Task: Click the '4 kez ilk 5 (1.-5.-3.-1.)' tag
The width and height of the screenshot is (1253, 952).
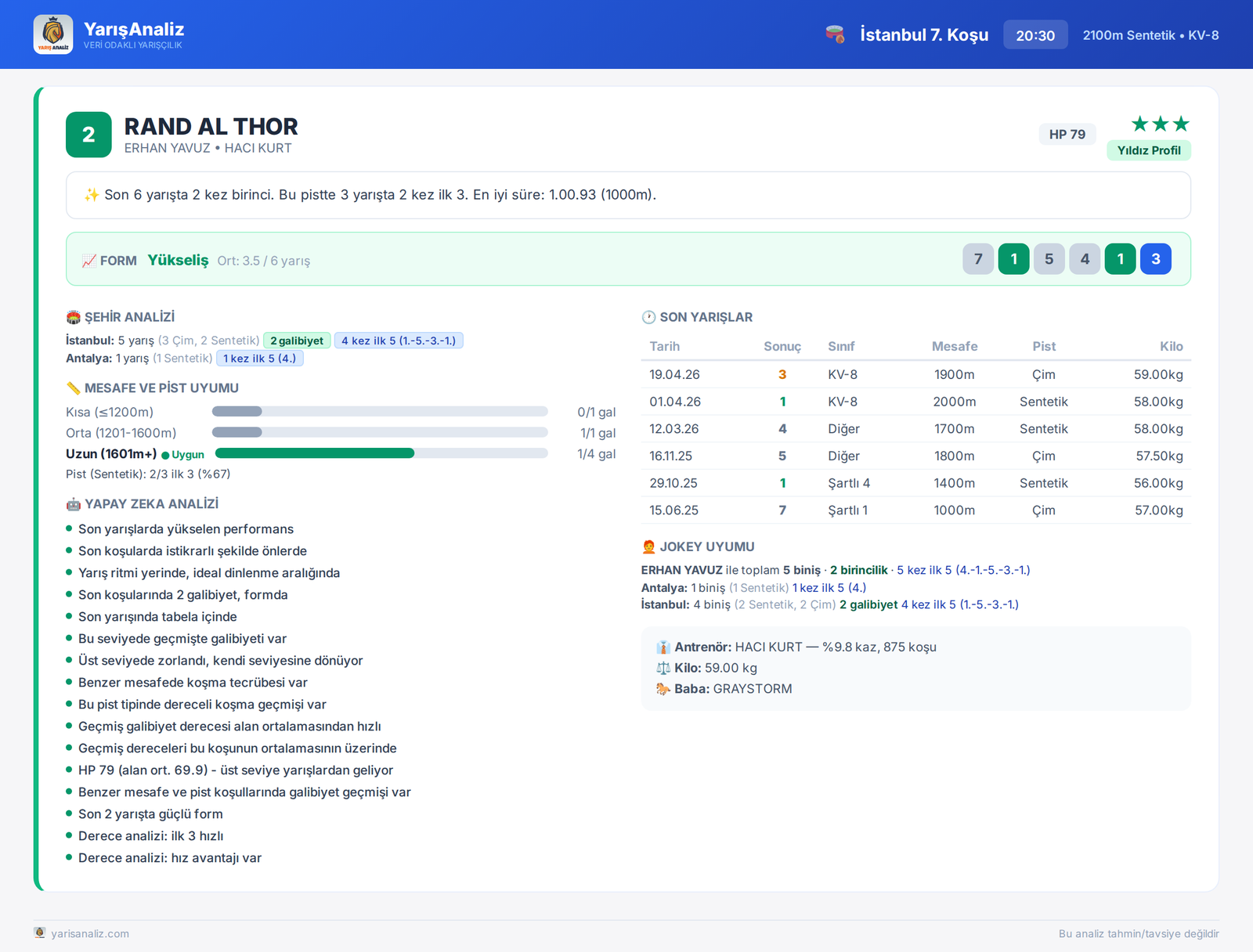Action: [399, 341]
